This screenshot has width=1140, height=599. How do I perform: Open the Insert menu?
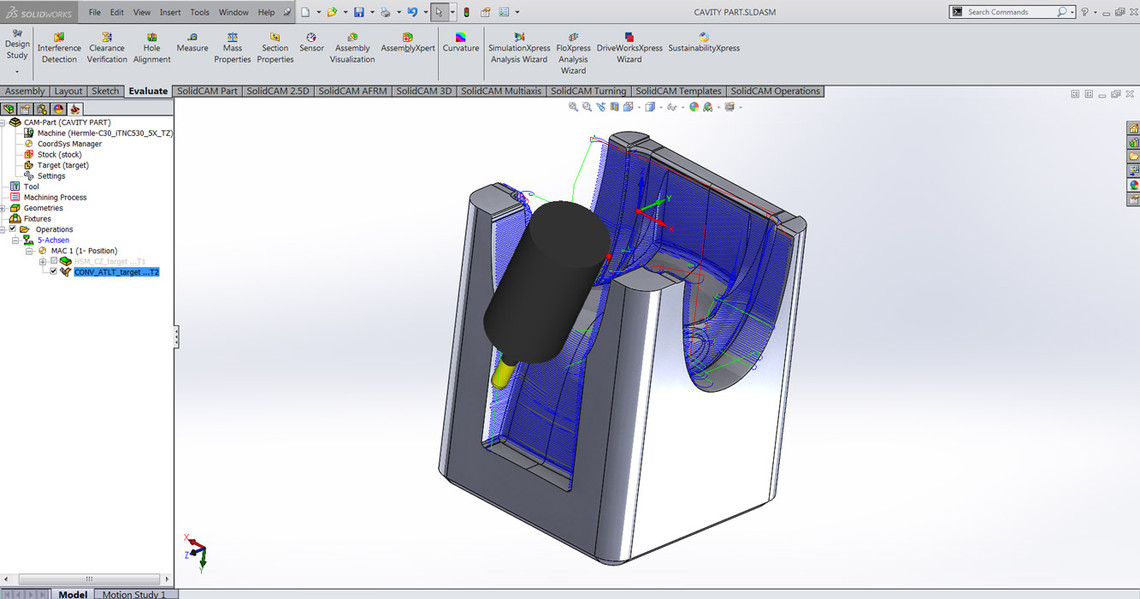(x=170, y=12)
